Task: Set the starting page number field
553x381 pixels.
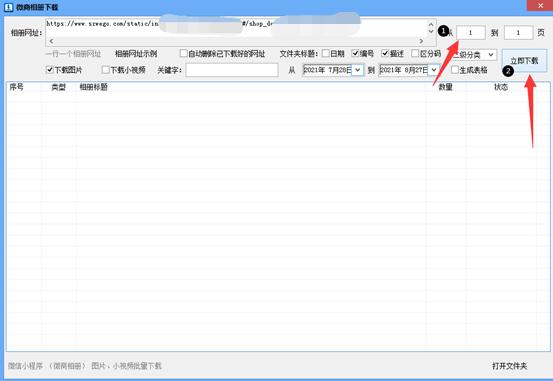Action: click(471, 33)
